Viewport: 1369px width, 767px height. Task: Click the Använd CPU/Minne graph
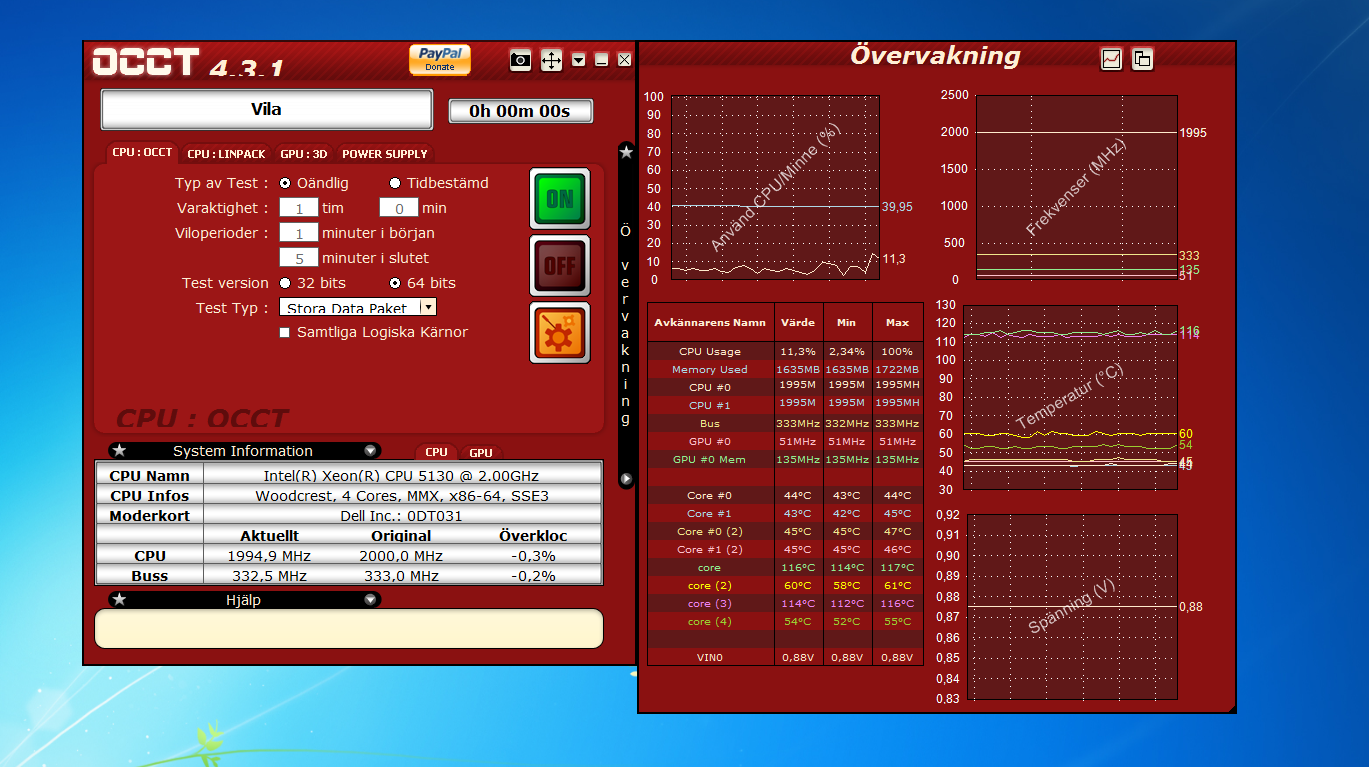[x=775, y=188]
